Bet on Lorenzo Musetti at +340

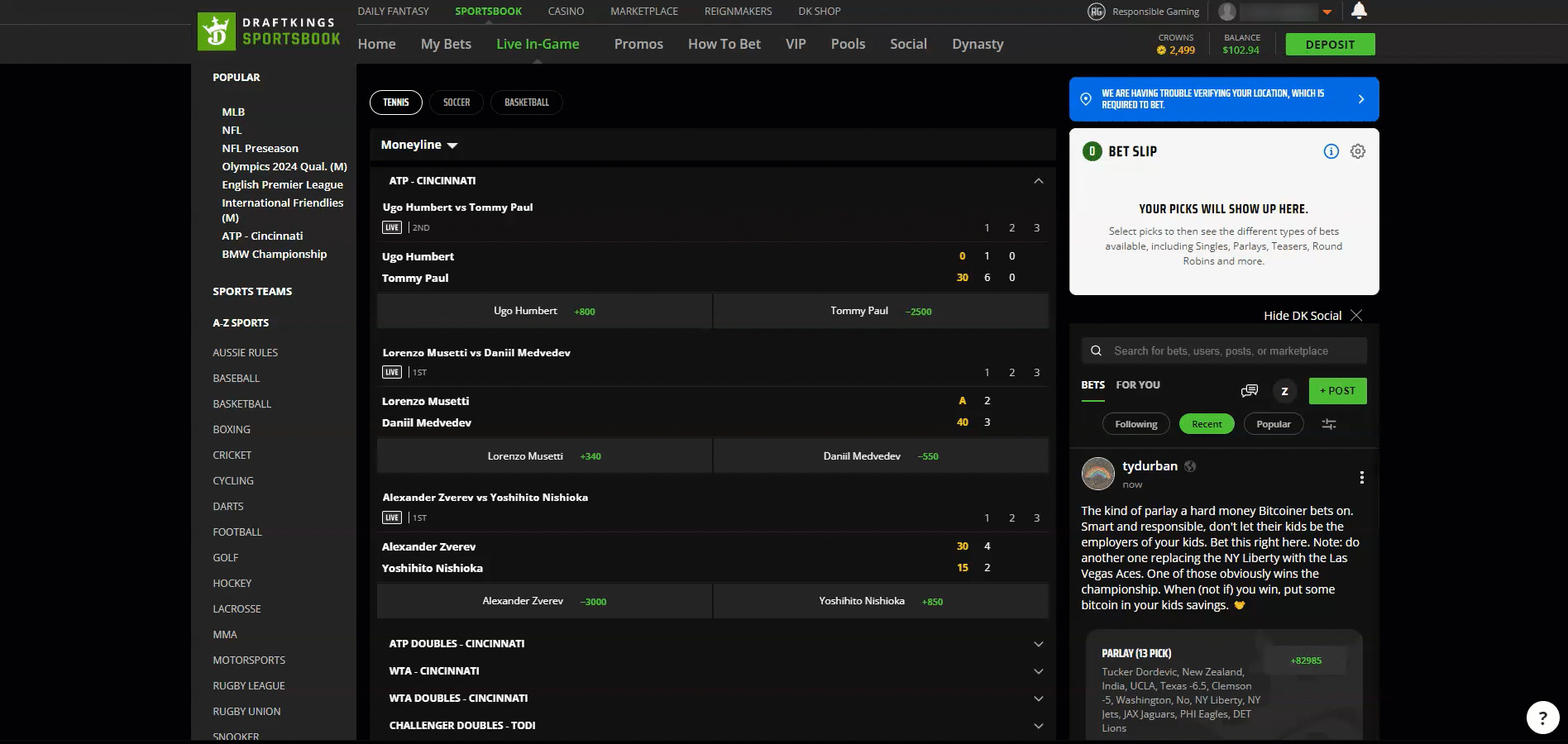(544, 456)
